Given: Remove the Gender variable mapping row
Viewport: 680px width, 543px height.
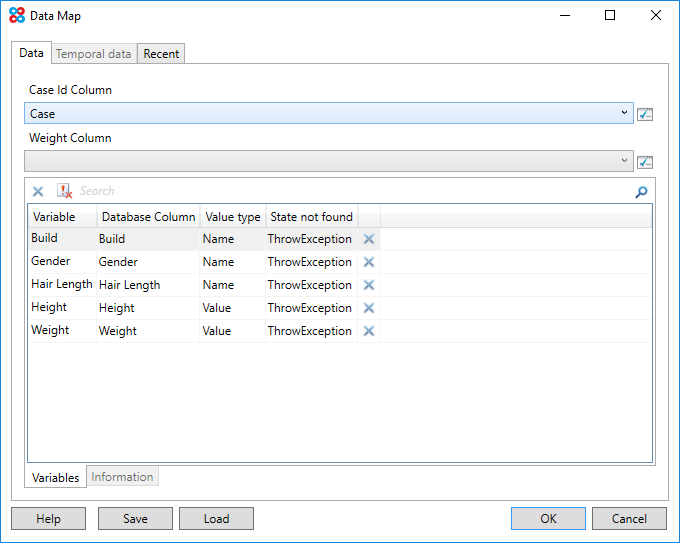Looking at the screenshot, I should pyautogui.click(x=368, y=262).
